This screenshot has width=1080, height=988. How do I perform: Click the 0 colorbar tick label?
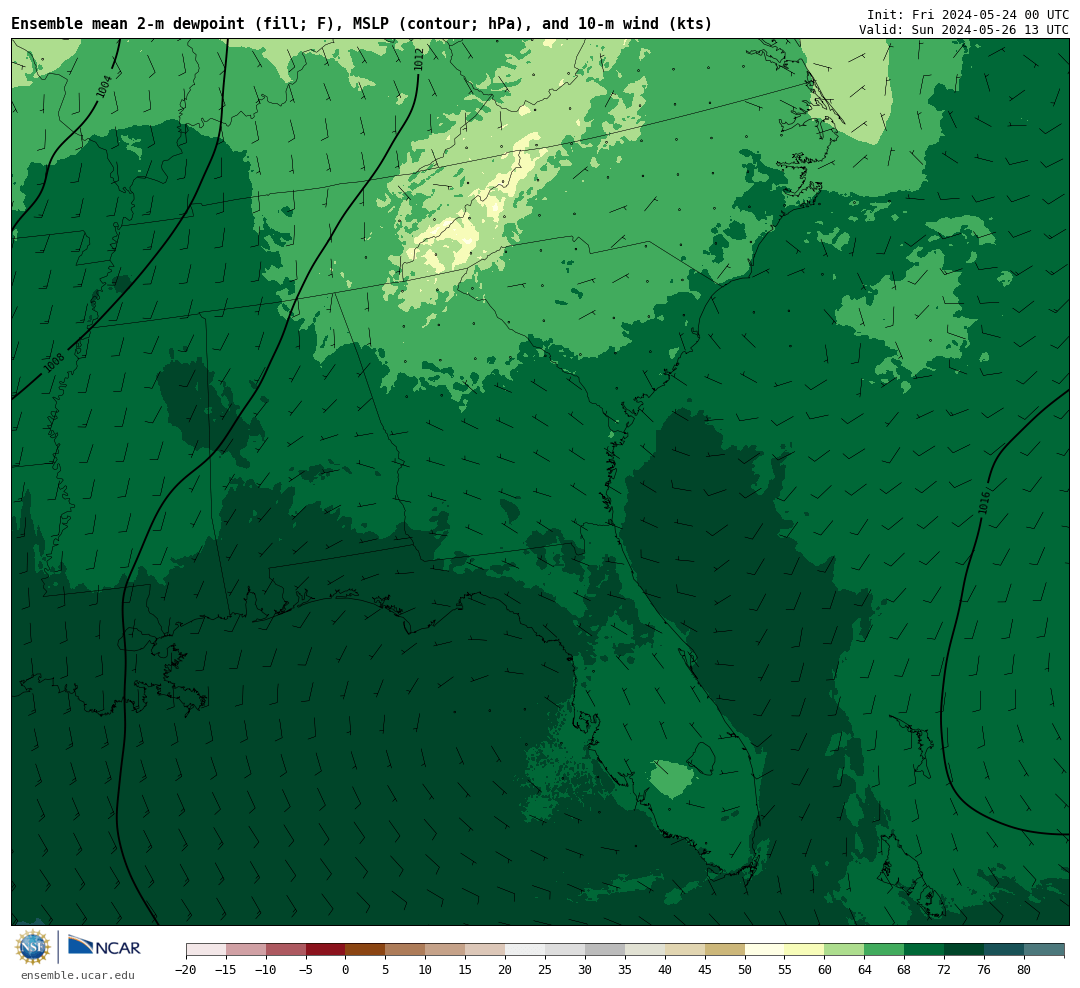[346, 969]
